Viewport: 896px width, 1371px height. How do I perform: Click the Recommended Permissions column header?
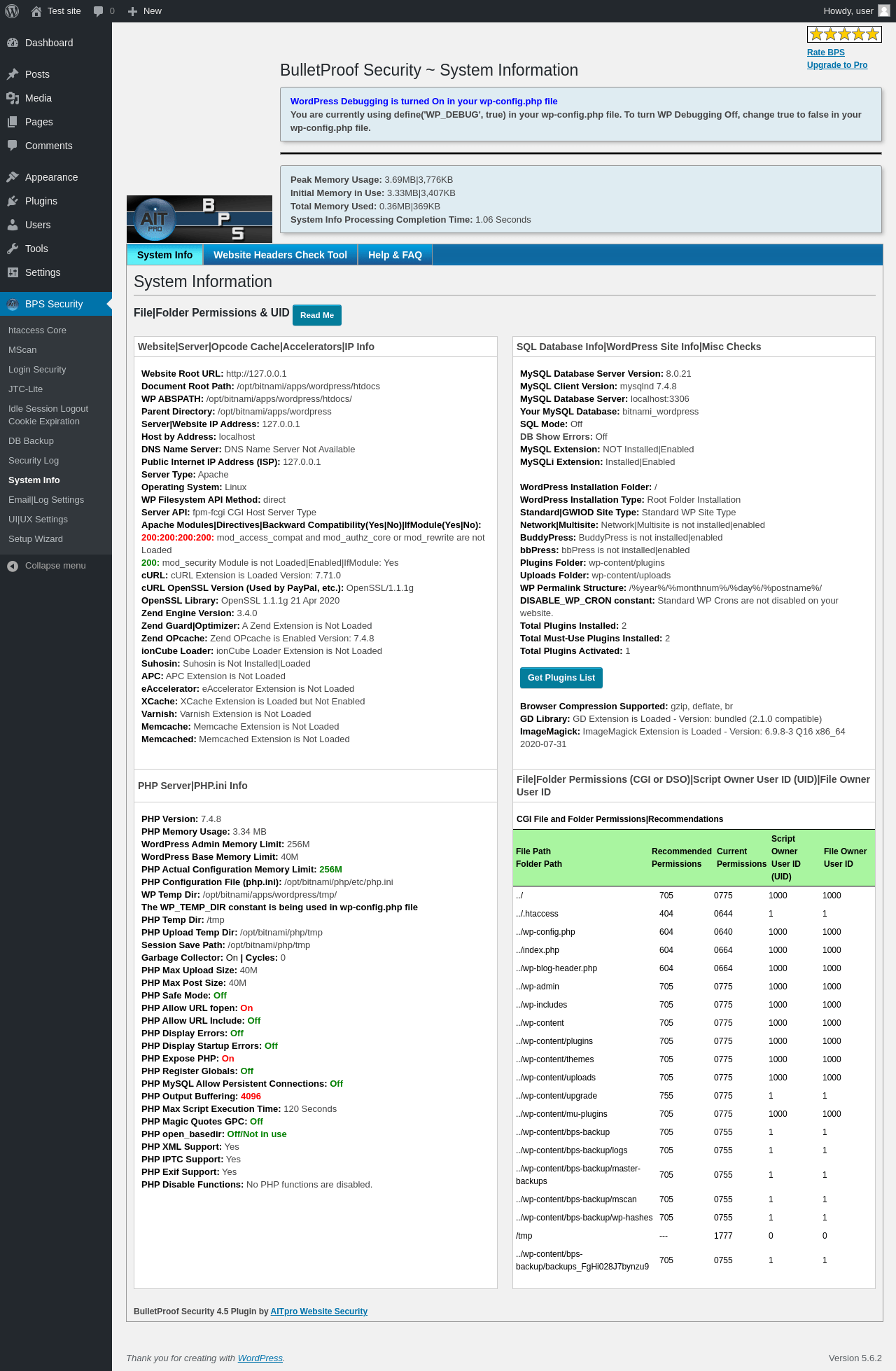point(682,858)
